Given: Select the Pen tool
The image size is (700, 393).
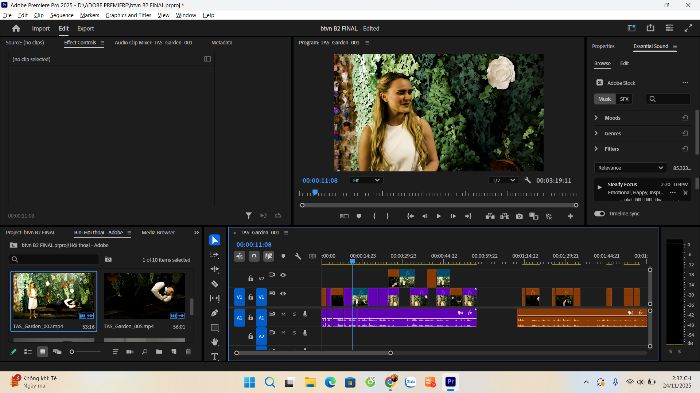Looking at the screenshot, I should [215, 313].
